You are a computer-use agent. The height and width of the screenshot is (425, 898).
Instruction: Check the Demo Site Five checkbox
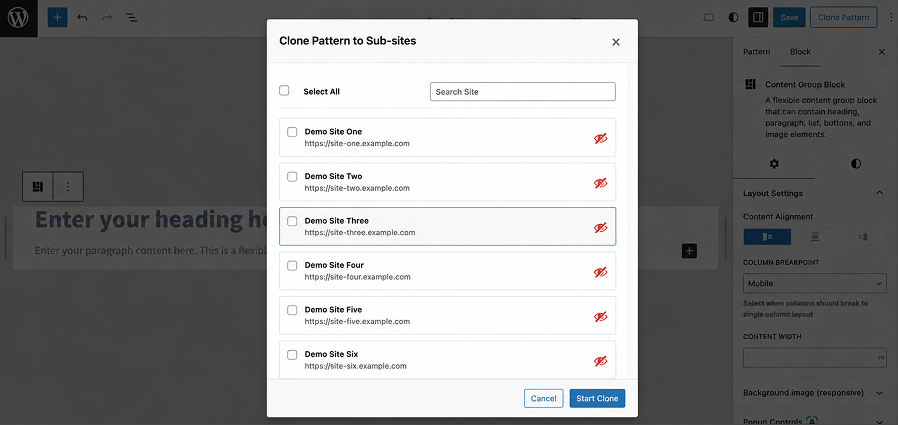(292, 310)
